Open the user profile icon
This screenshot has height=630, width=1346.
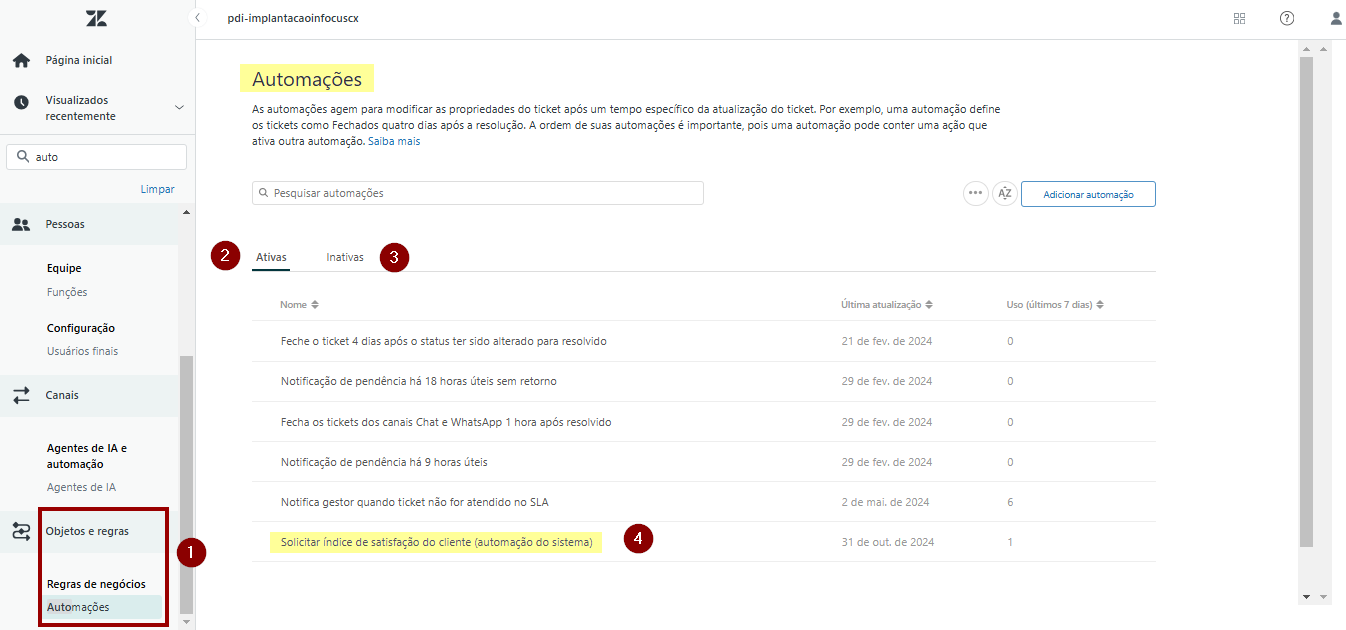tap(1336, 18)
